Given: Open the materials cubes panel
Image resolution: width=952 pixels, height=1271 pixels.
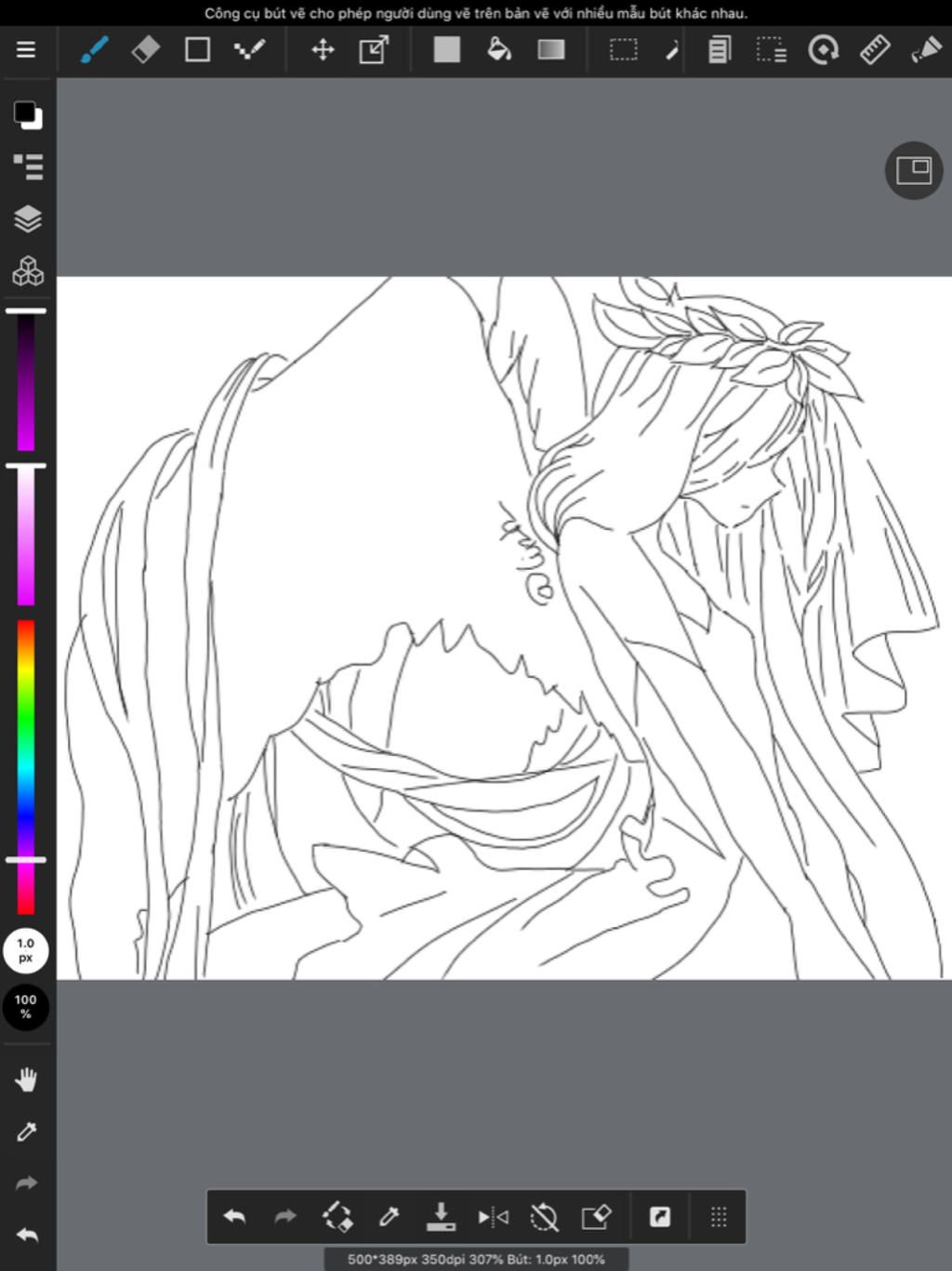Looking at the screenshot, I should (28, 271).
